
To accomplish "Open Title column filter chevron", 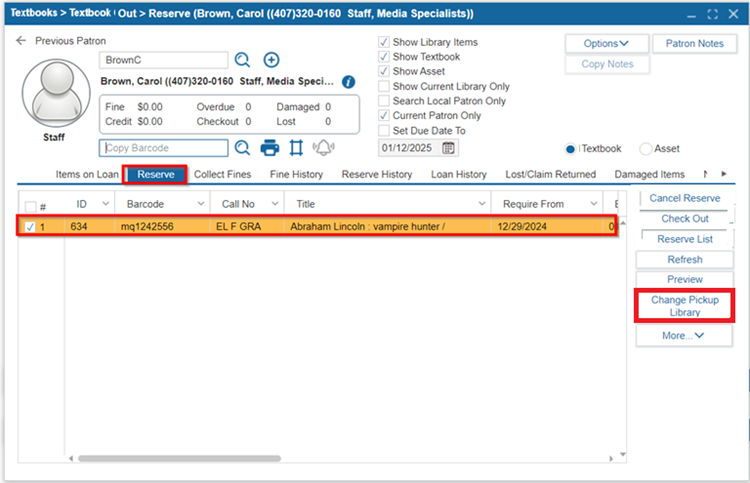I will [x=482, y=204].
